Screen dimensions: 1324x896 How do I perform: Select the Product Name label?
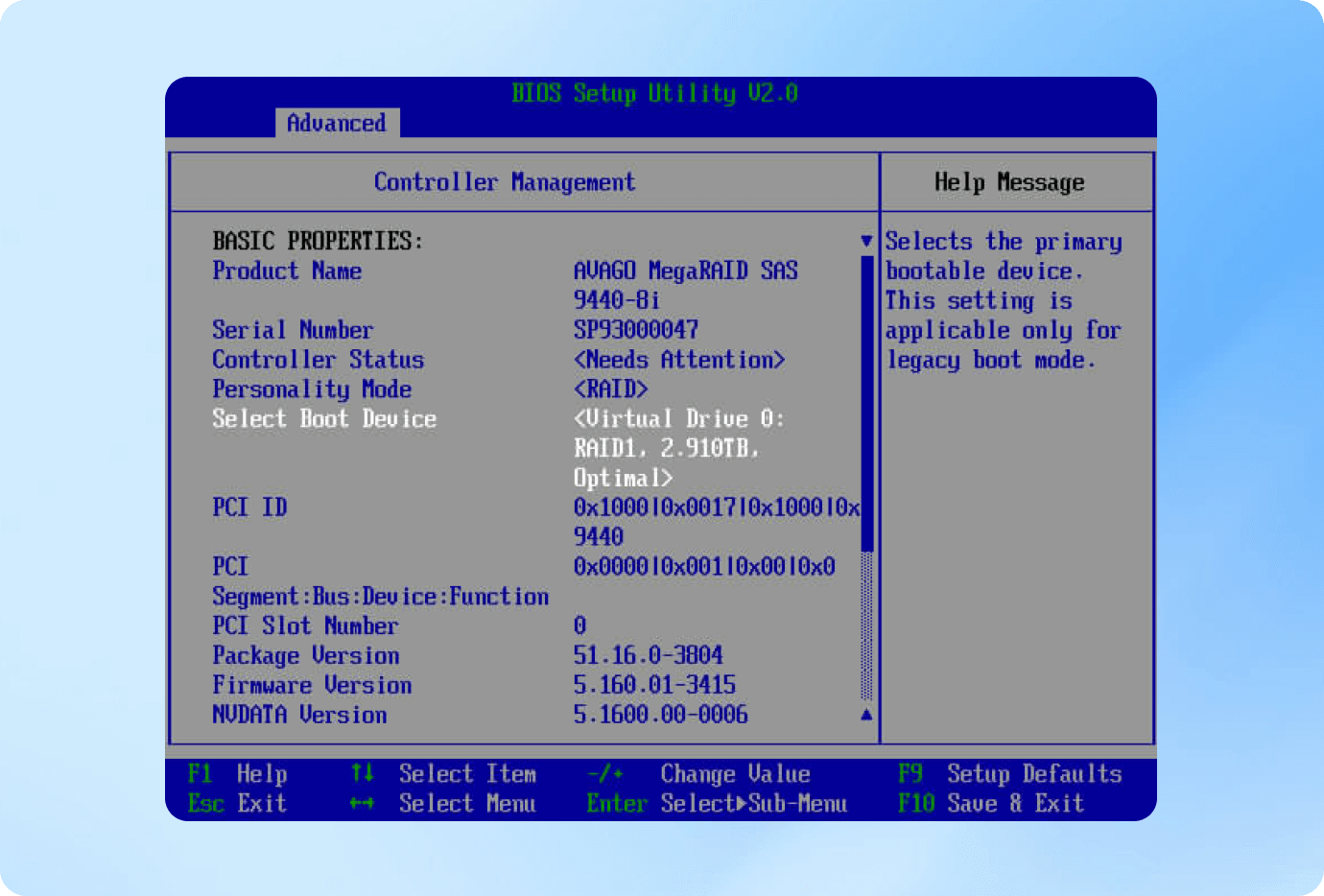pos(287,271)
